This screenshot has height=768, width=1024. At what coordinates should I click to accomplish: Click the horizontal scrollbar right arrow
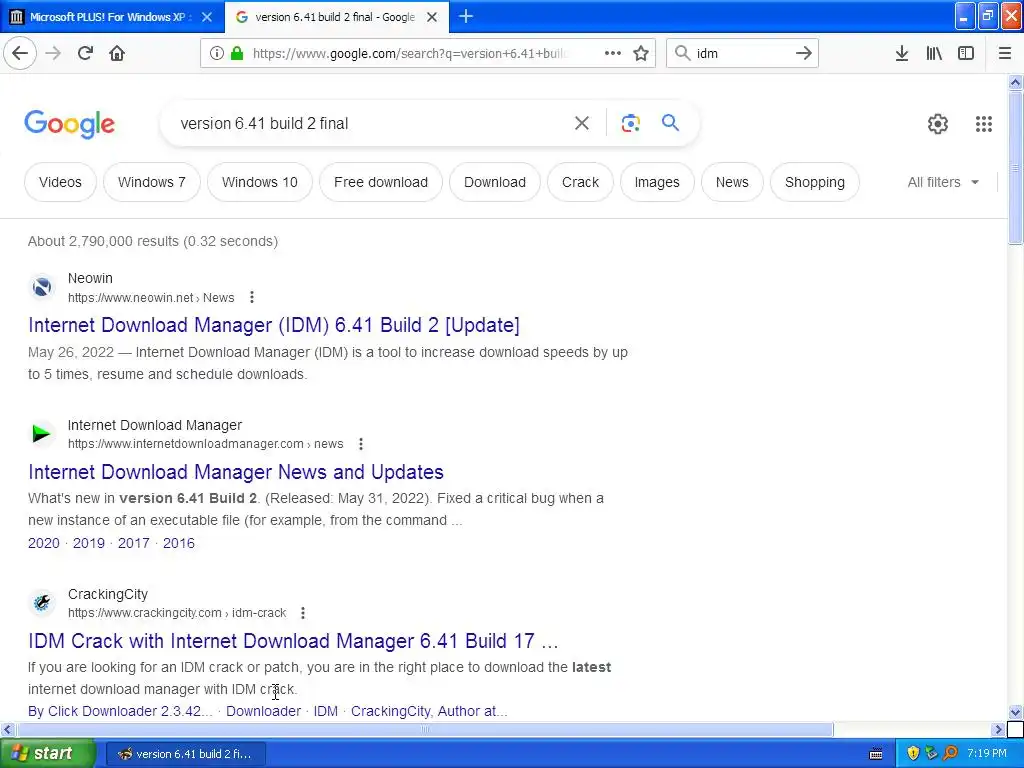coord(998,729)
